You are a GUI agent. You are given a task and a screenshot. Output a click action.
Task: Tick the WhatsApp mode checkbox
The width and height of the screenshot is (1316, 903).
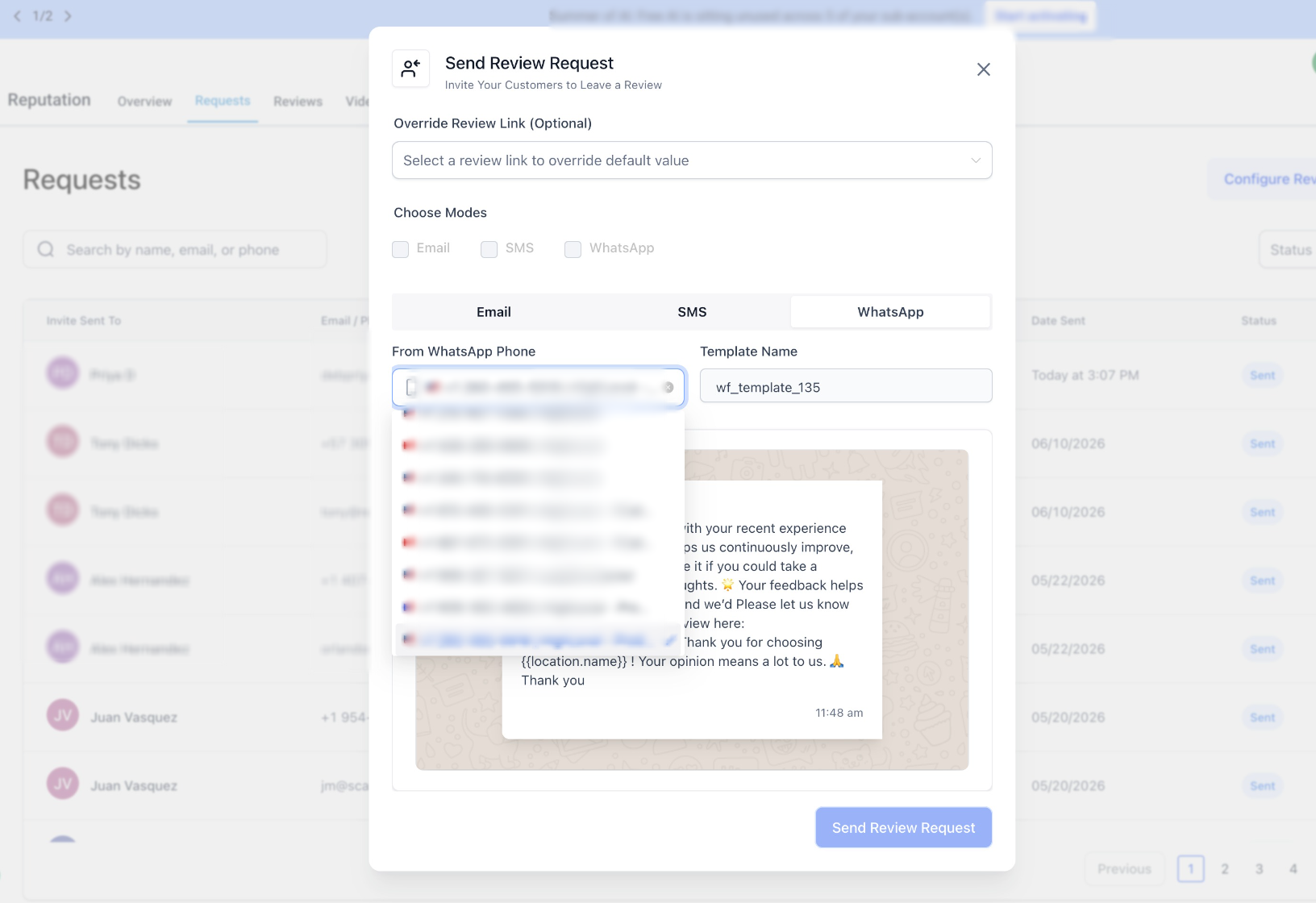tap(573, 249)
